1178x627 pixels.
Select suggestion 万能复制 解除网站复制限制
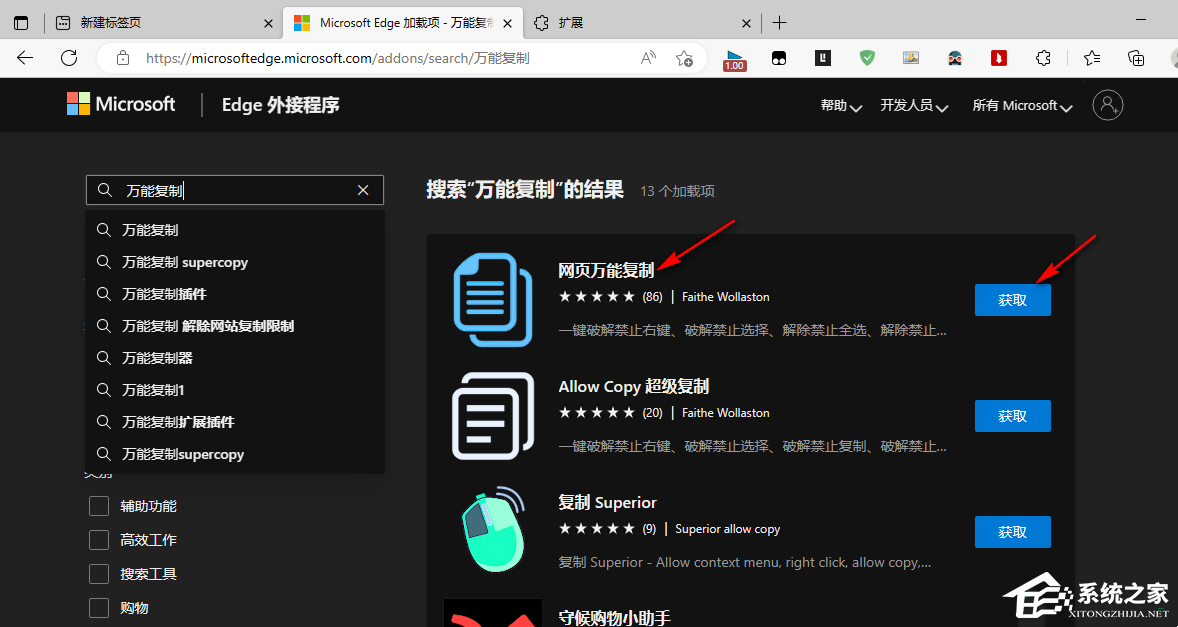pyautogui.click(x=235, y=326)
